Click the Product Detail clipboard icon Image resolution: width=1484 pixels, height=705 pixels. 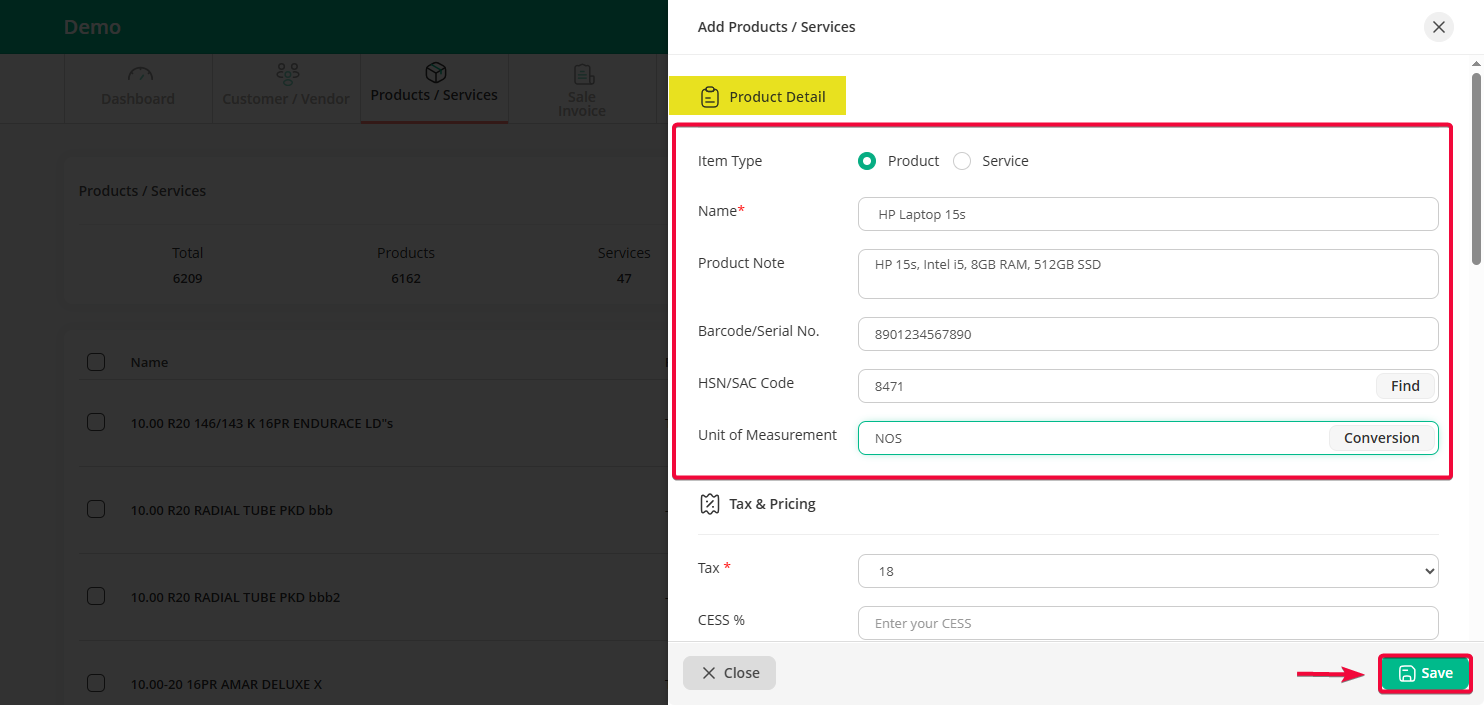(710, 97)
